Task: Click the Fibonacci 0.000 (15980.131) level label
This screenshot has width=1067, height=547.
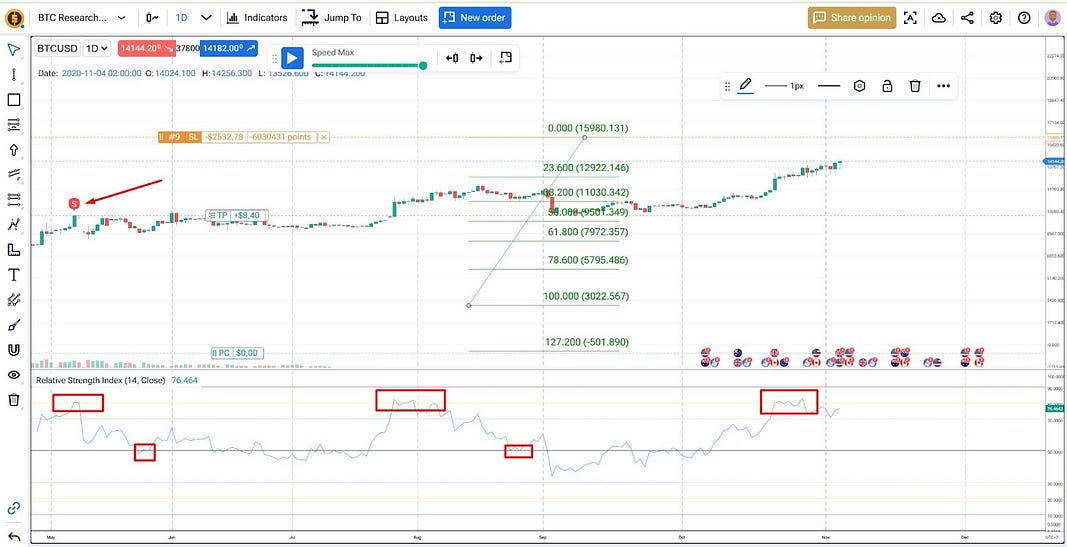Action: tap(588, 128)
